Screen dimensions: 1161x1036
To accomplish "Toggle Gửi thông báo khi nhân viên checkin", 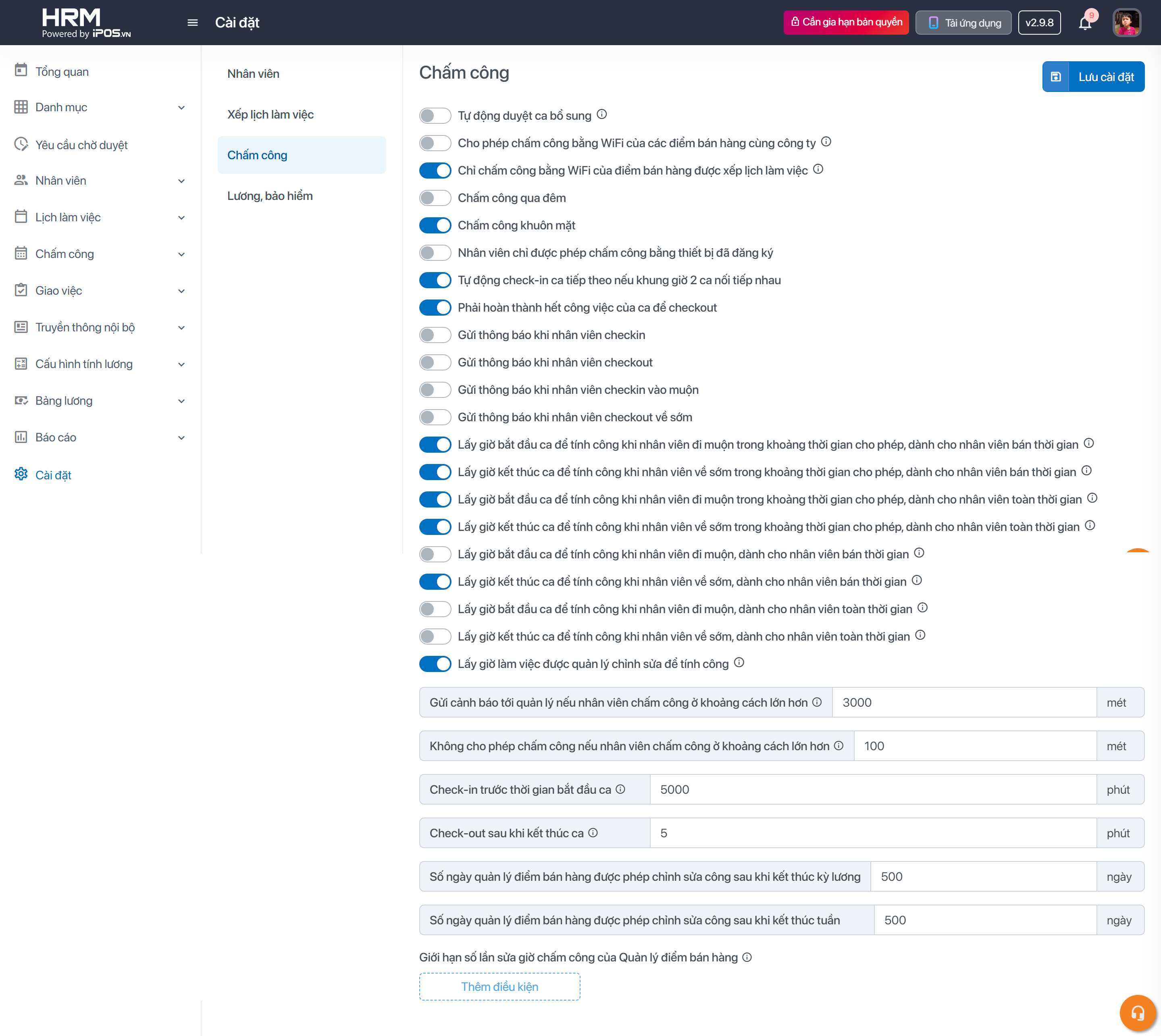I will pos(435,335).
